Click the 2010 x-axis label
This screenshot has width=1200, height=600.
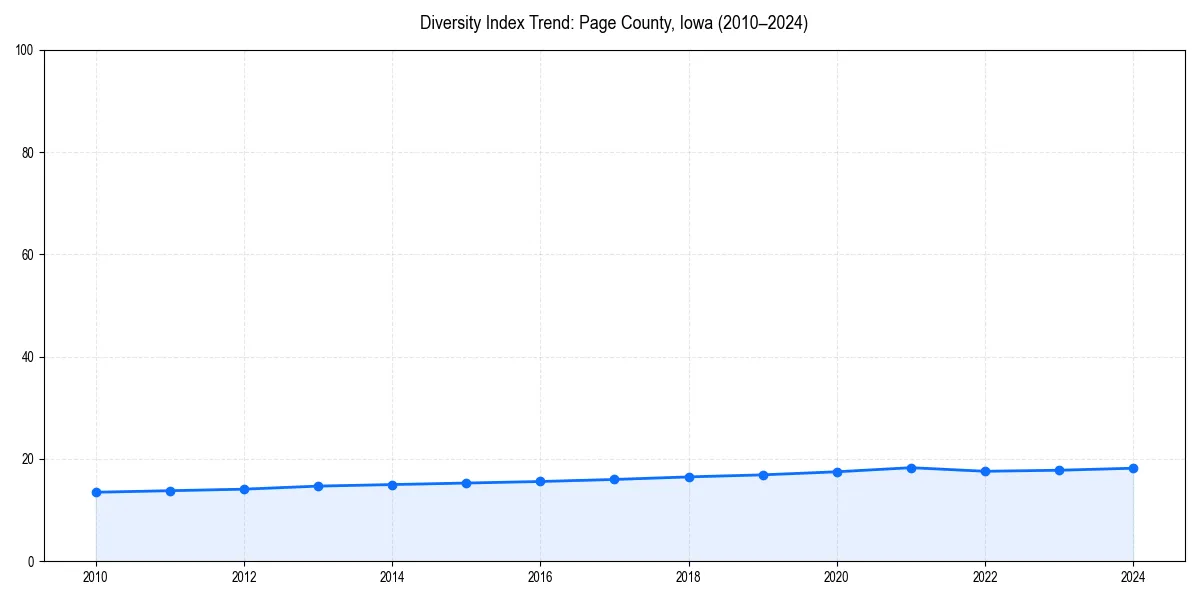(95, 577)
